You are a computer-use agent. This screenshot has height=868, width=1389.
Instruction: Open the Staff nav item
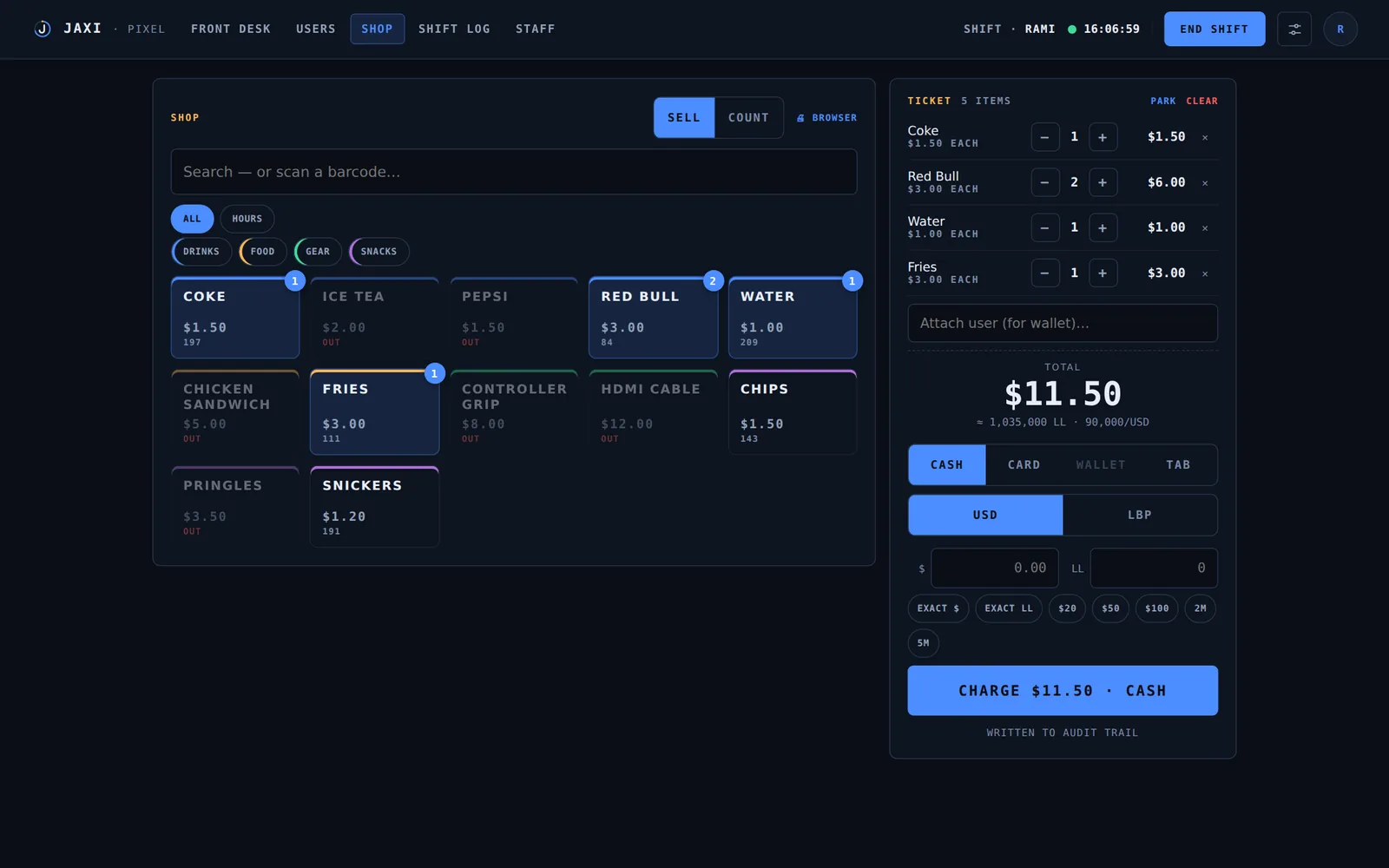pos(535,29)
